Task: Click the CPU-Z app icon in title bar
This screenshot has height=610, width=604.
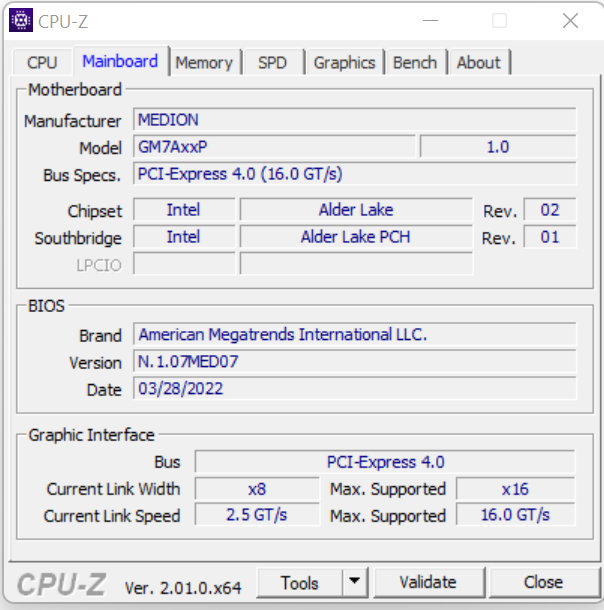Action: pyautogui.click(x=21, y=20)
